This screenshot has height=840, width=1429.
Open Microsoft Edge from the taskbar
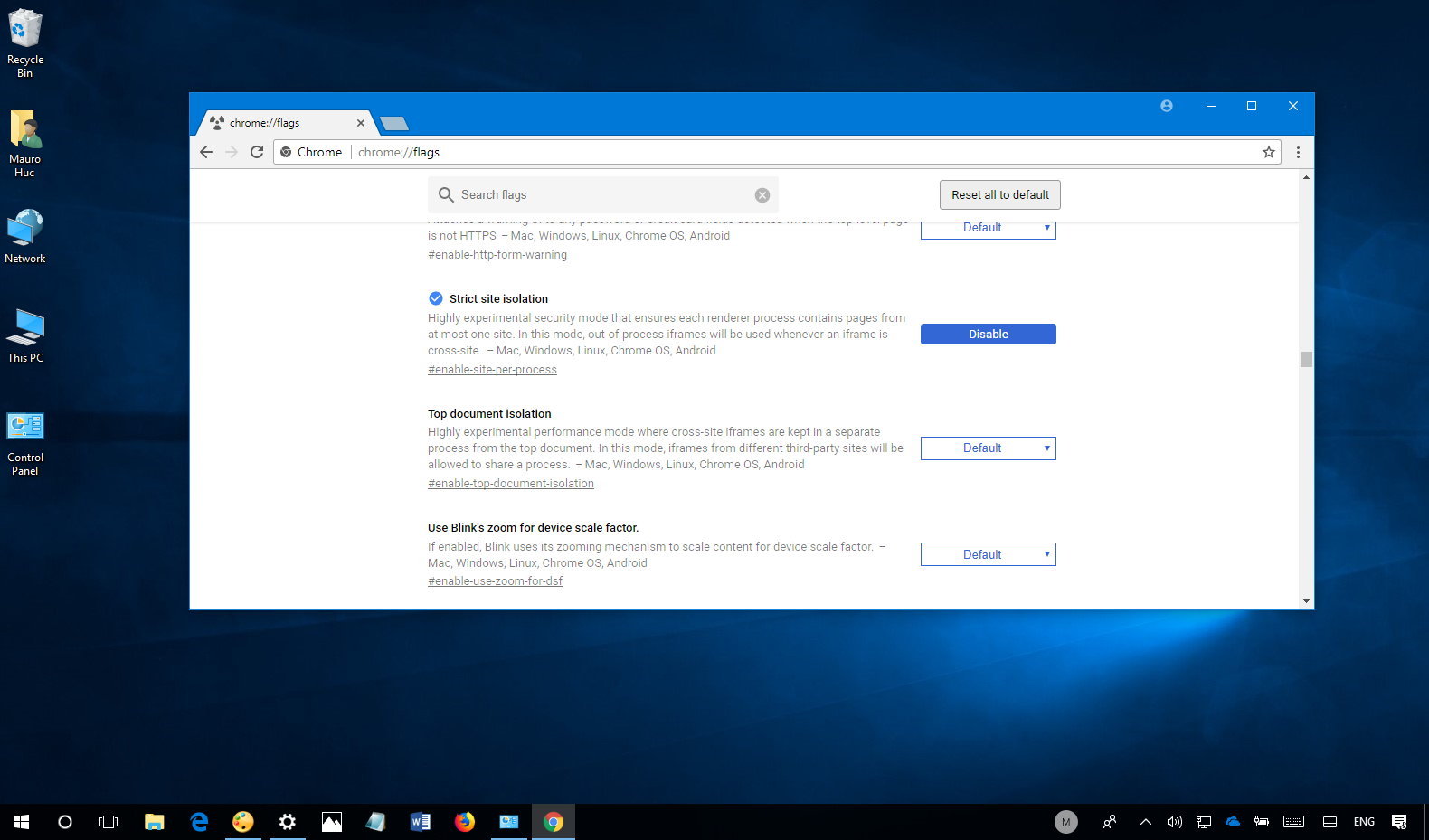click(199, 822)
